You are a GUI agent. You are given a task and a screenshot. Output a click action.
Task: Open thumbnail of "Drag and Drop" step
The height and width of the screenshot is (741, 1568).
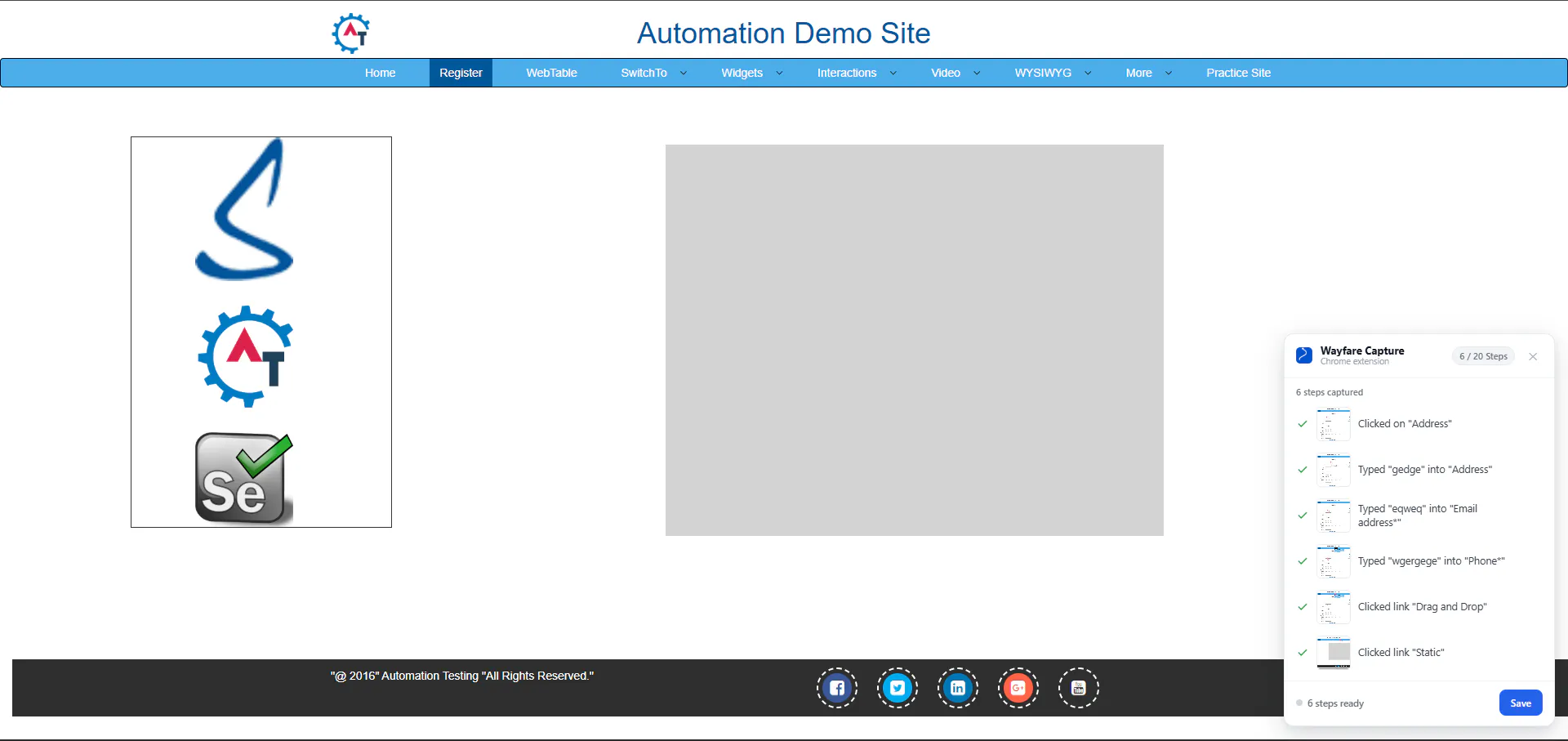click(1334, 607)
